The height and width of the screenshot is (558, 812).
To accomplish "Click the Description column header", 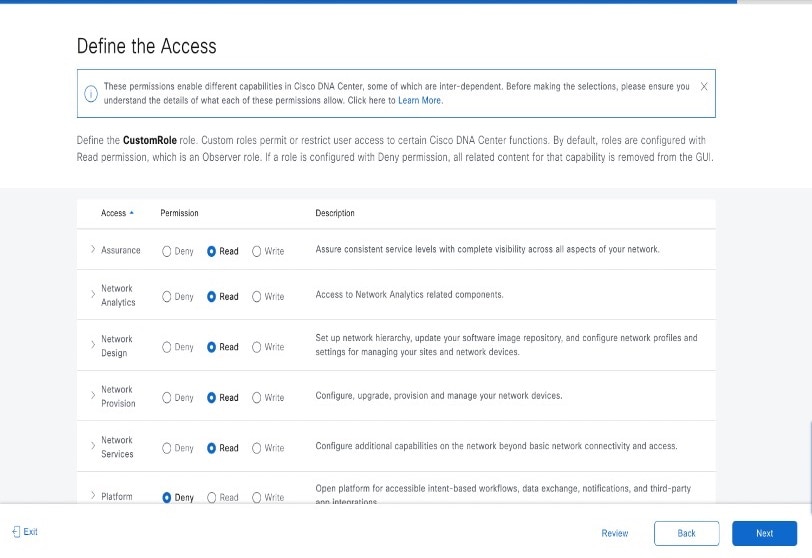I will click(335, 213).
